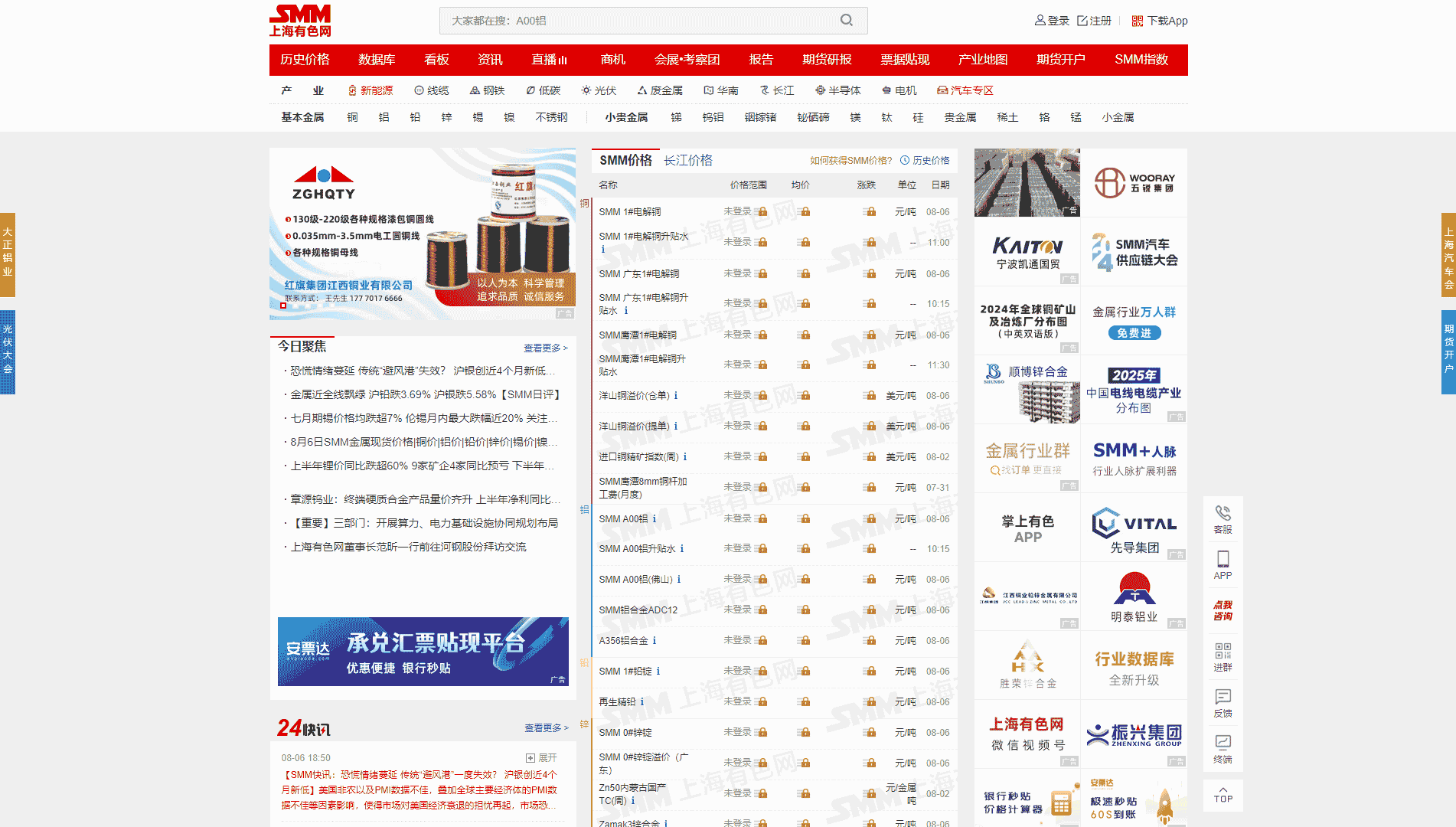This screenshot has height=827, width=1456.
Task: Click the info icon beside A356铝合金
Action: coord(655,641)
